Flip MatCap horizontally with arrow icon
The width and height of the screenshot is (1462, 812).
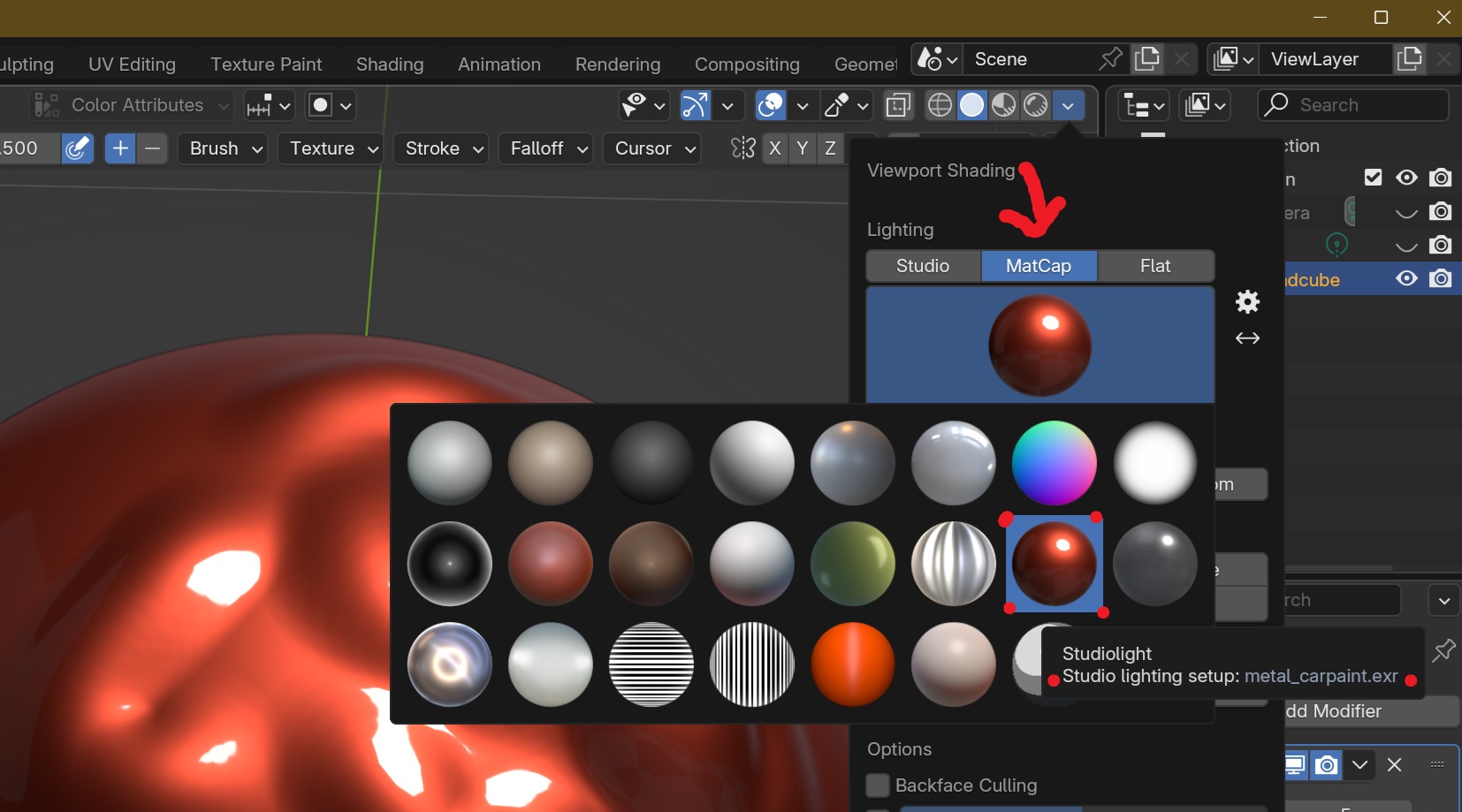pyautogui.click(x=1247, y=338)
